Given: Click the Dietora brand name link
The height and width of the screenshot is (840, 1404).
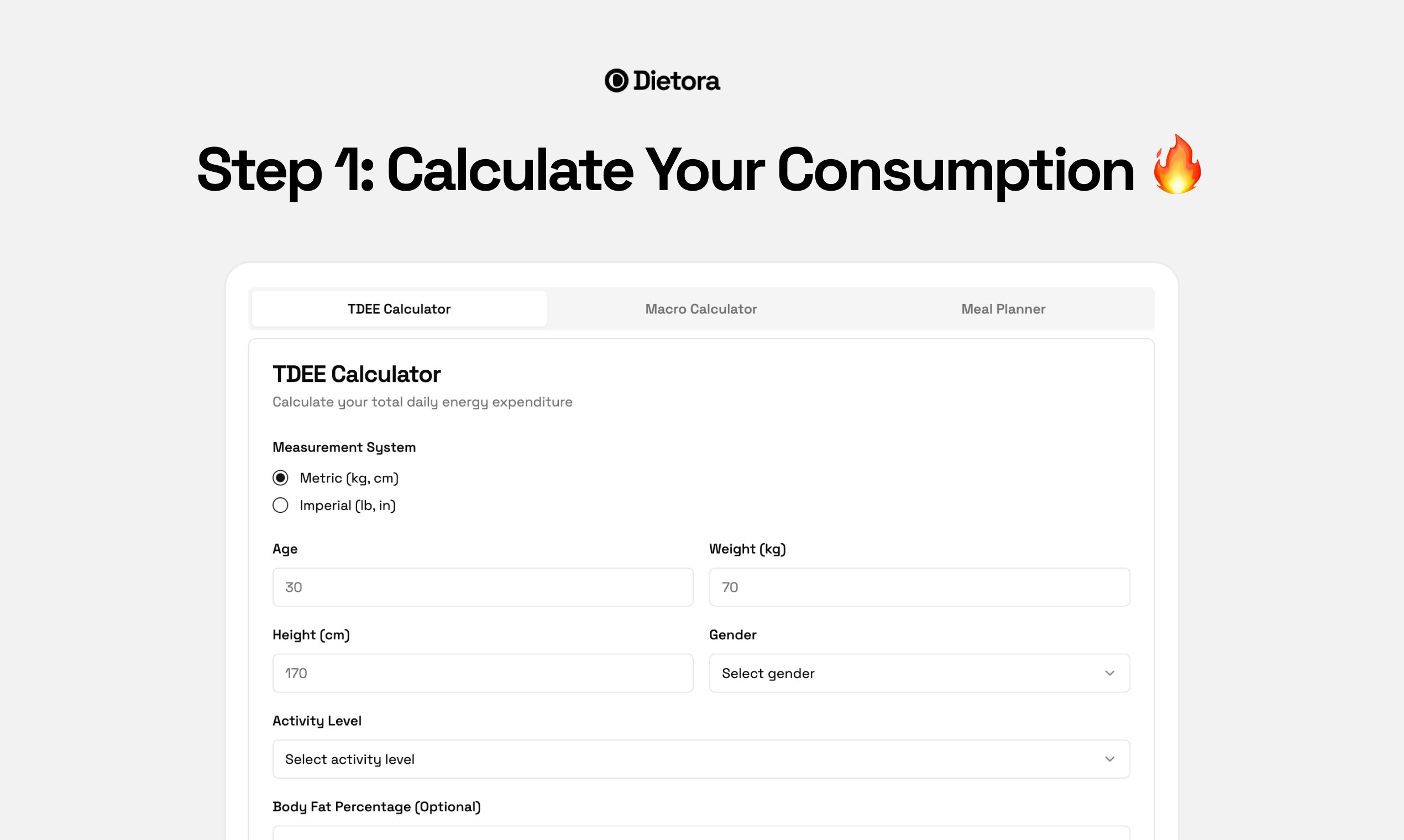Looking at the screenshot, I should click(x=677, y=81).
